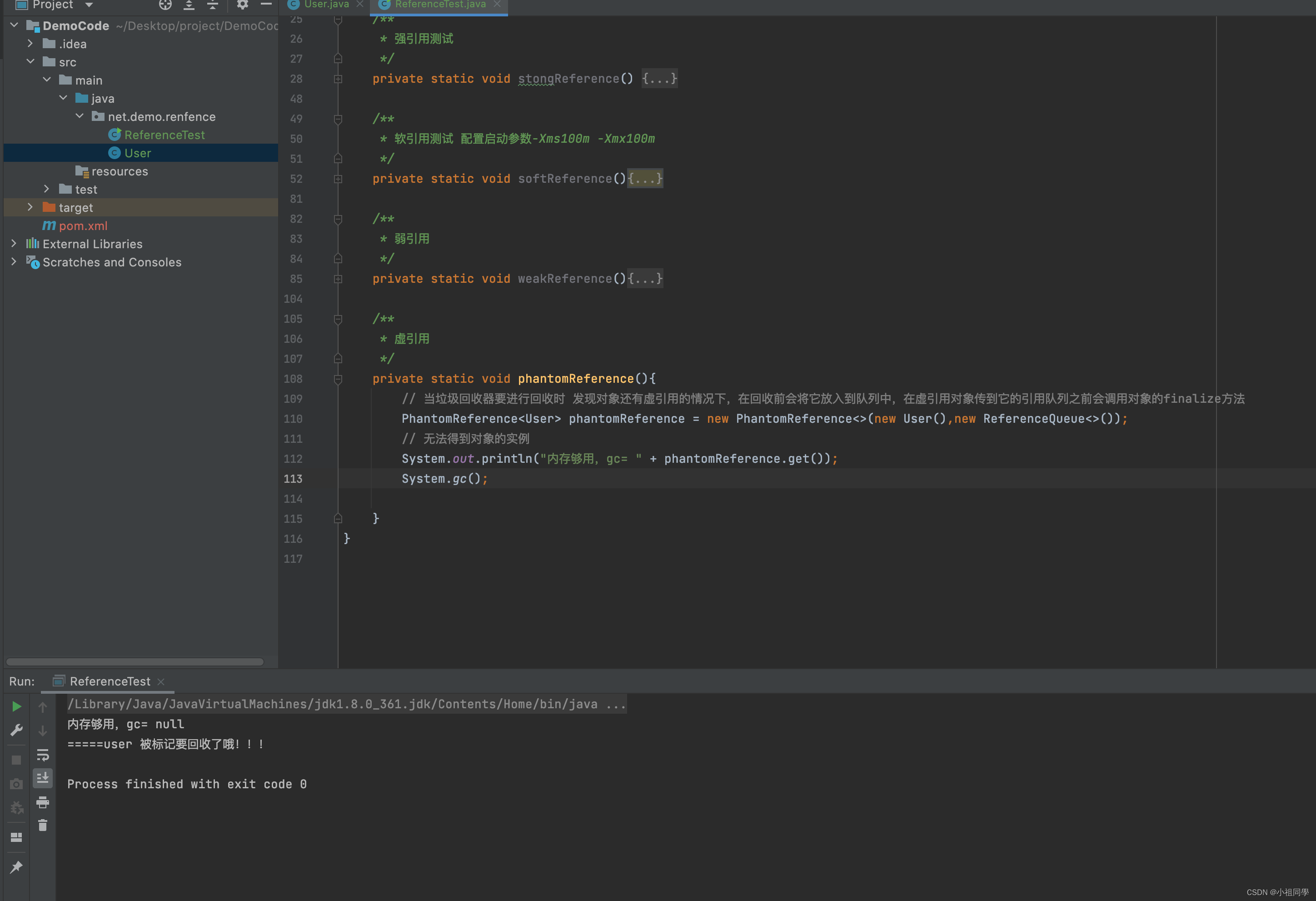This screenshot has height=901, width=1316.
Task: Click the print output icon in Run panel
Action: click(x=42, y=802)
